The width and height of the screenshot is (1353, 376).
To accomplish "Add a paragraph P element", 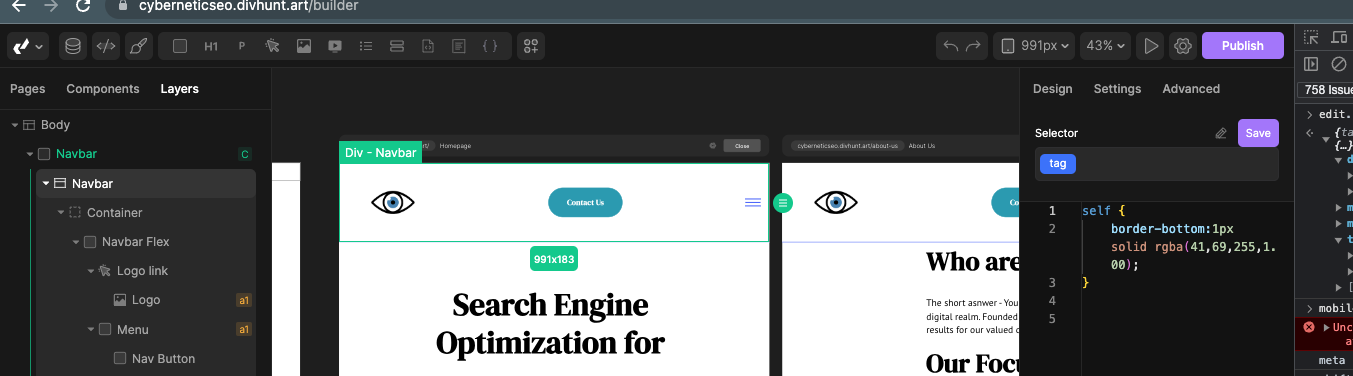I will click(x=241, y=46).
